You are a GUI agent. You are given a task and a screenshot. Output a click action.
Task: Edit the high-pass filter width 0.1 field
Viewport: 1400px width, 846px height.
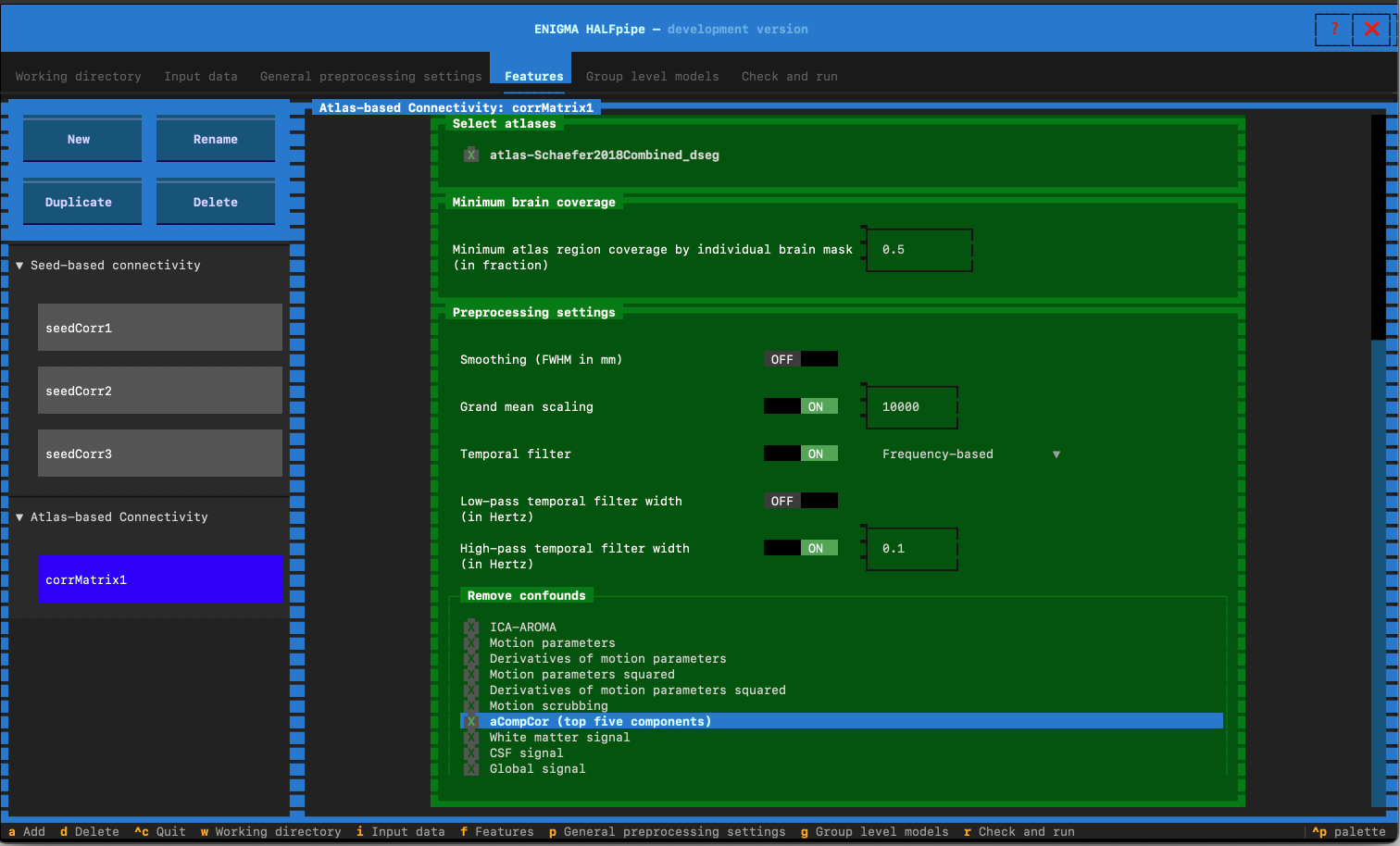click(x=912, y=549)
